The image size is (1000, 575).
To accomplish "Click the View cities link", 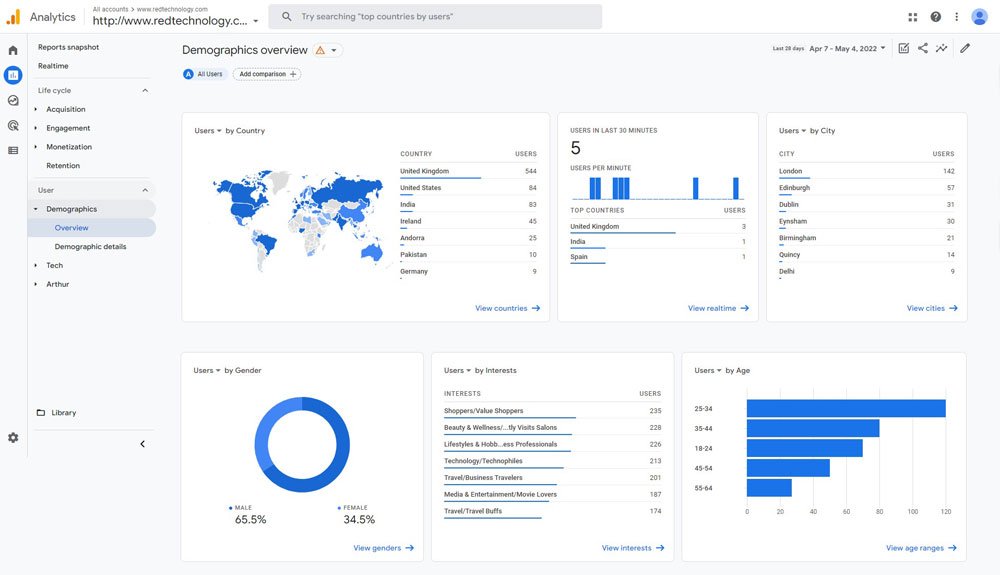I will [932, 309].
